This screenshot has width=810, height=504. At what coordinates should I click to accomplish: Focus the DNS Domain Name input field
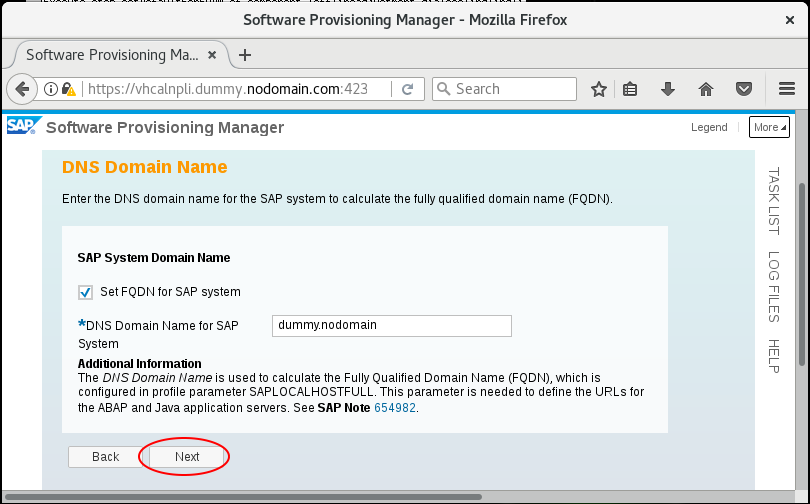[x=392, y=326]
